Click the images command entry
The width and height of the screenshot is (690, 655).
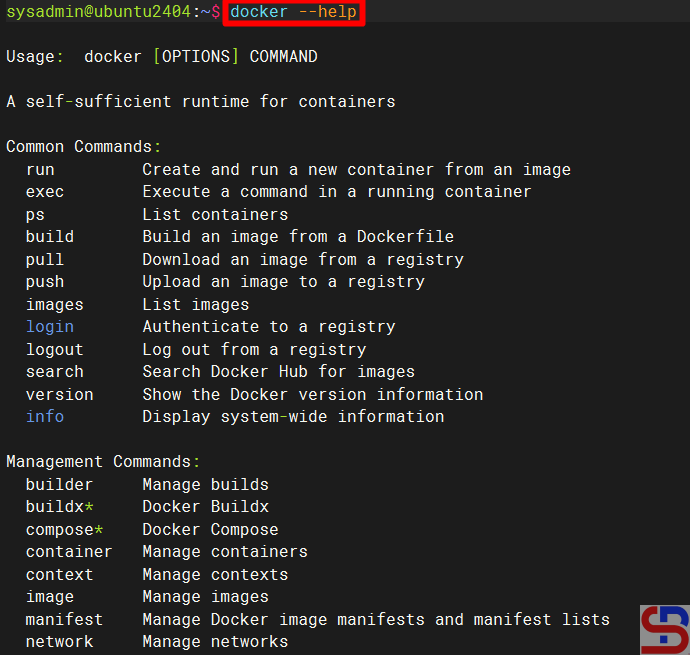(x=55, y=305)
